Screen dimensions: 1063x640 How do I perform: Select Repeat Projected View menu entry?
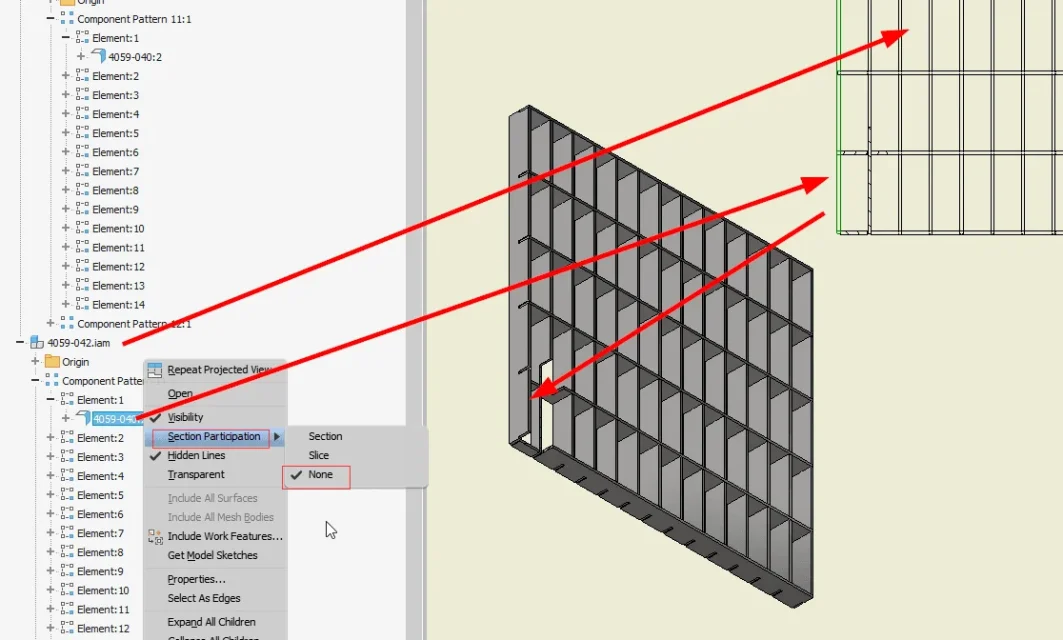tap(218, 369)
